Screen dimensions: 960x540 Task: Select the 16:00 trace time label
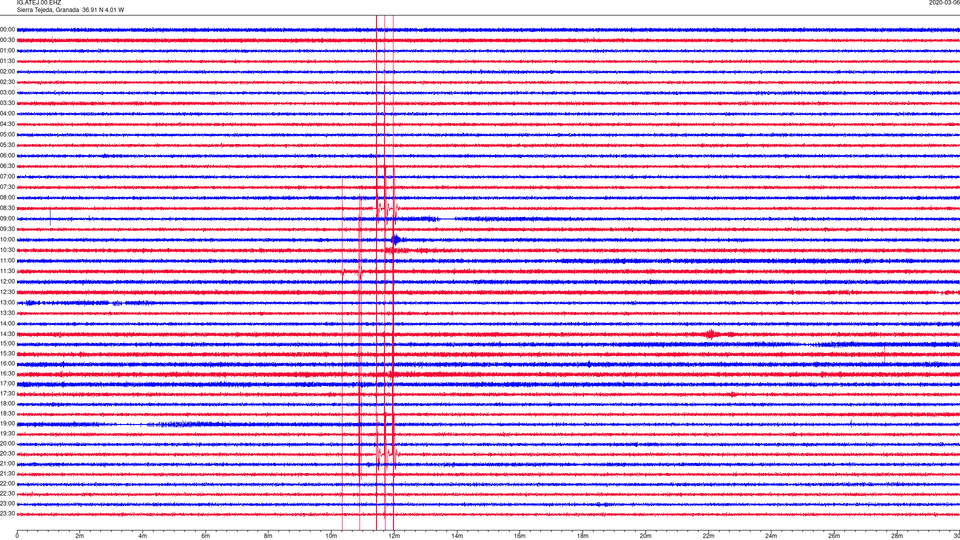pyautogui.click(x=7, y=364)
